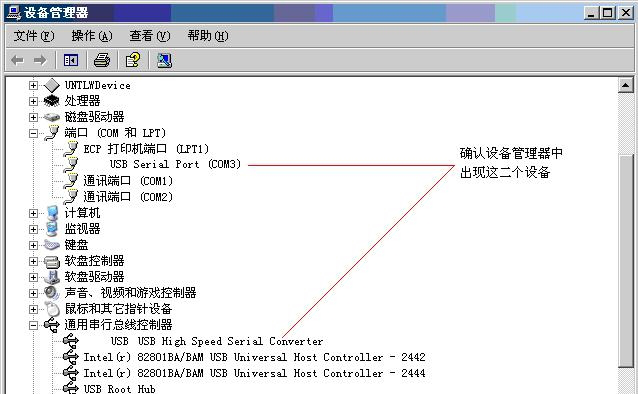Select 通讯端口 (COM1) entry
Screen dimensions: 638x409
(x=128, y=181)
